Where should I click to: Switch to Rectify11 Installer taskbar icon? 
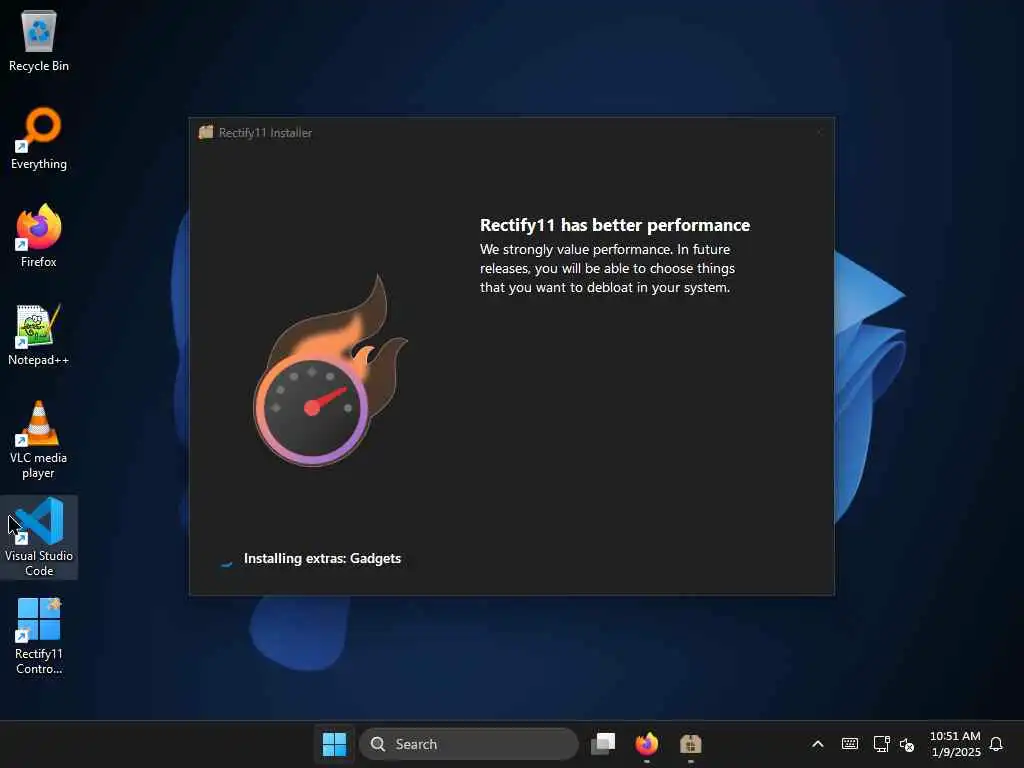point(690,744)
